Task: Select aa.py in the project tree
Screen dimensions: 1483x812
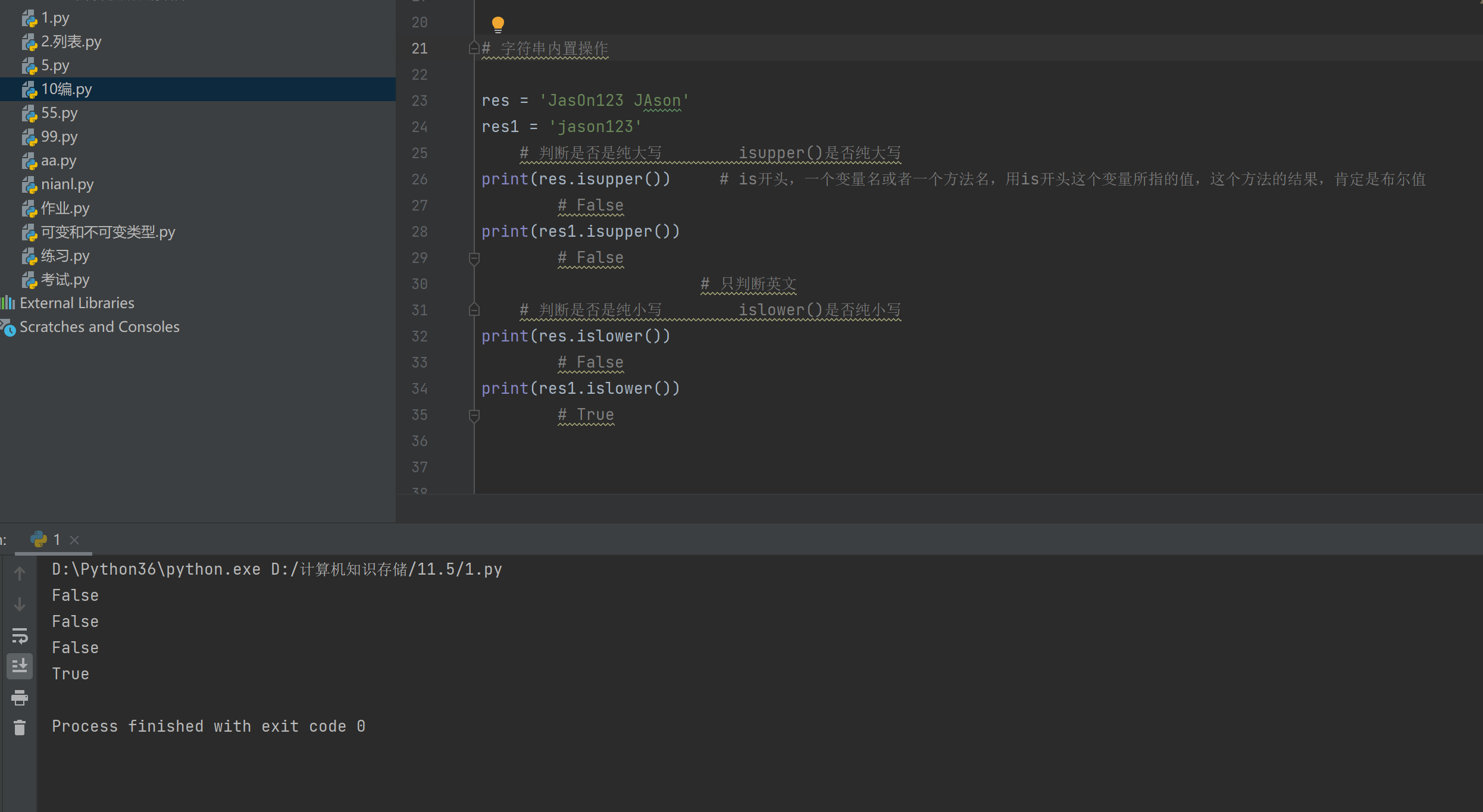Action: [x=58, y=161]
